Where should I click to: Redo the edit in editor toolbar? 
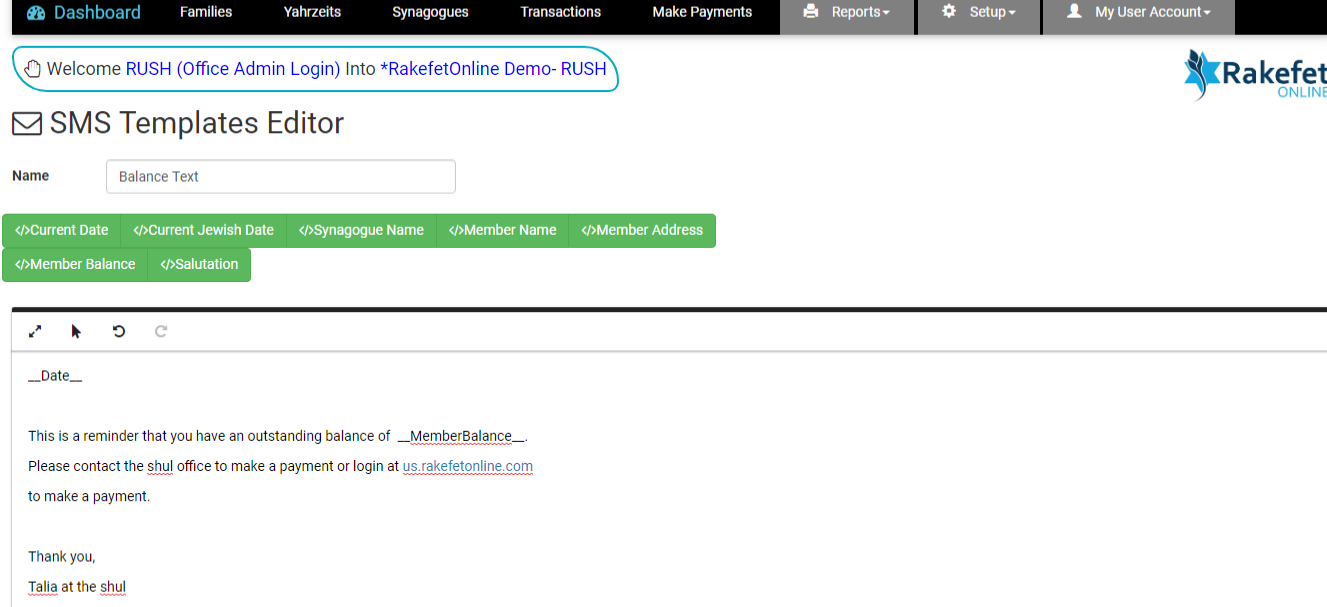[x=161, y=331]
